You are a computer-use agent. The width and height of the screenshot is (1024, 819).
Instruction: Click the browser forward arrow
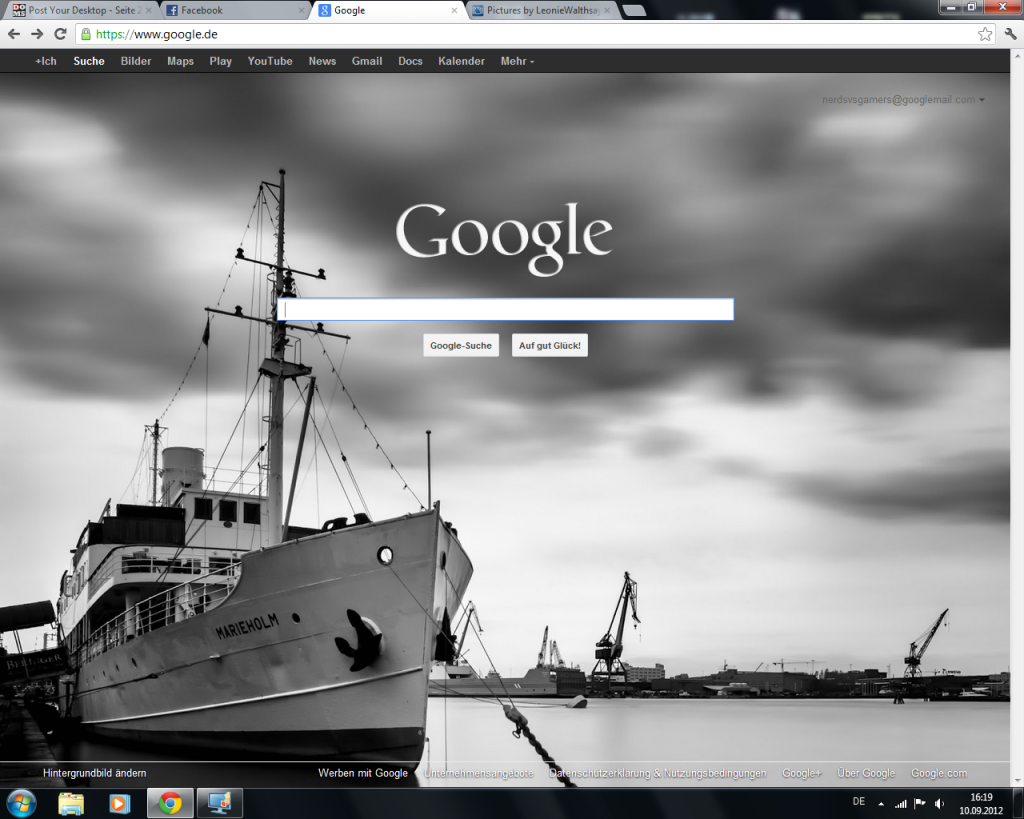click(x=37, y=34)
